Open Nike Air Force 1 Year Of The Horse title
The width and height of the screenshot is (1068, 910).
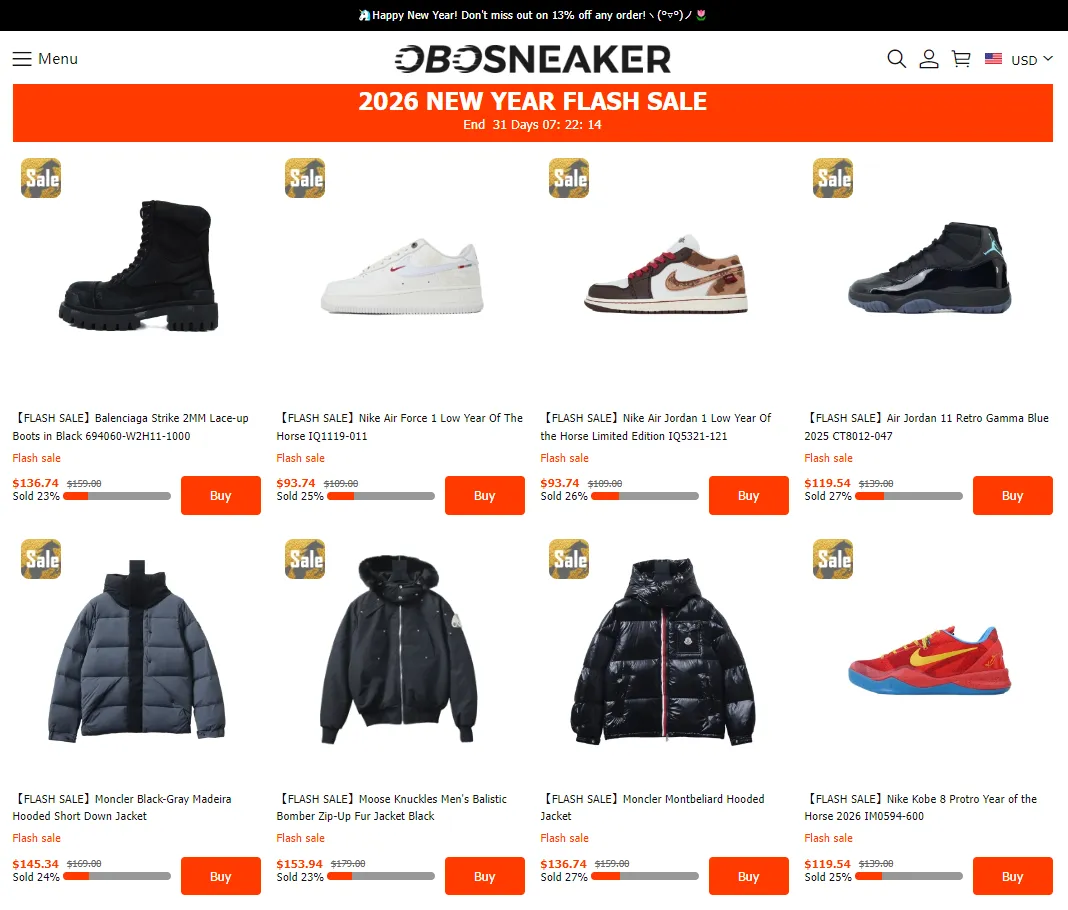pyautogui.click(x=400, y=427)
